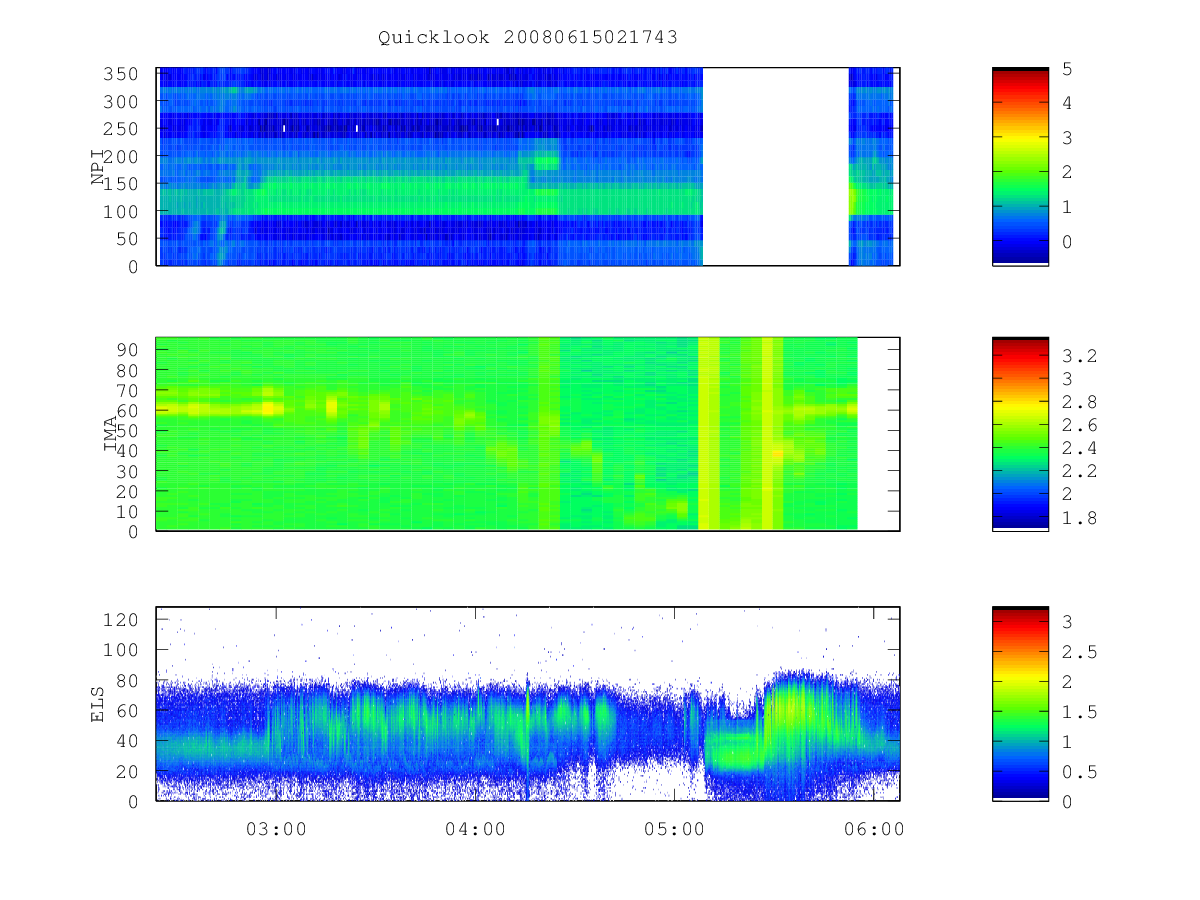Click the white data gap in NPI panel
Screen dimensions: 1200x900
point(776,167)
